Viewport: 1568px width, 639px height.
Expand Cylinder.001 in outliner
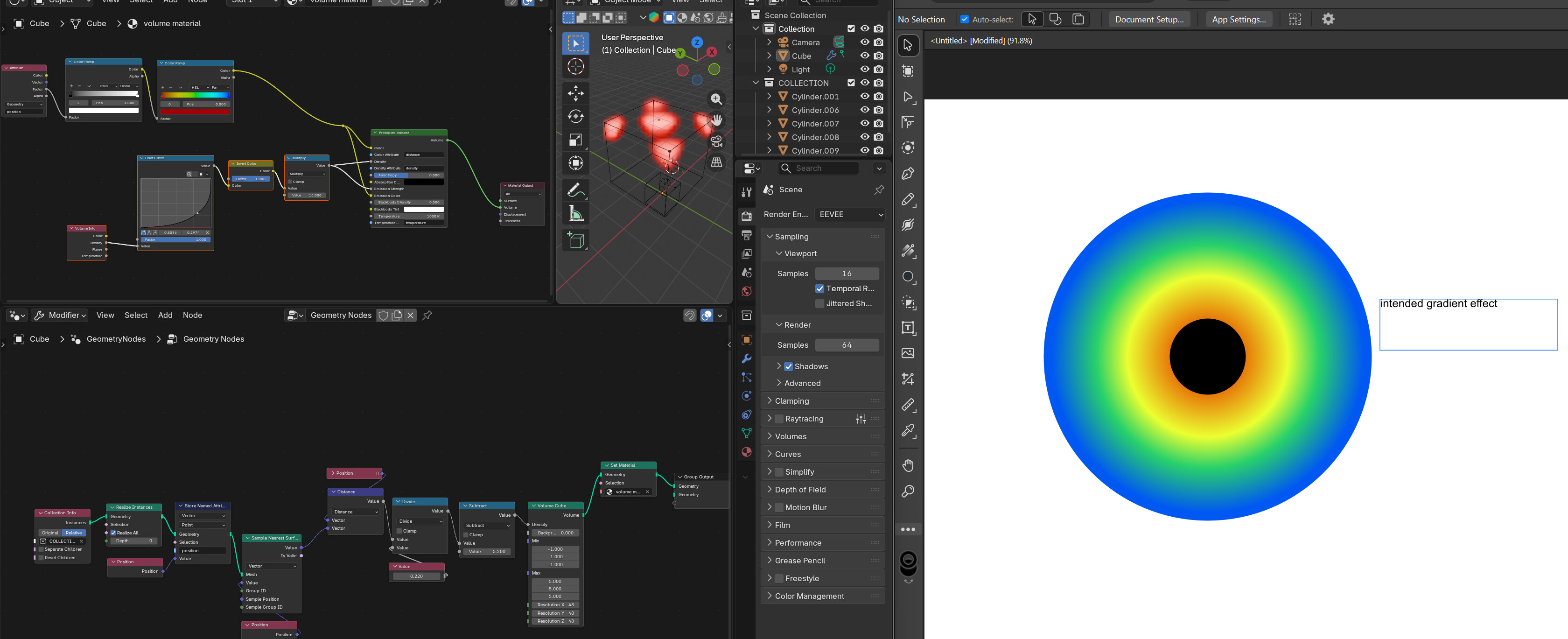(769, 96)
